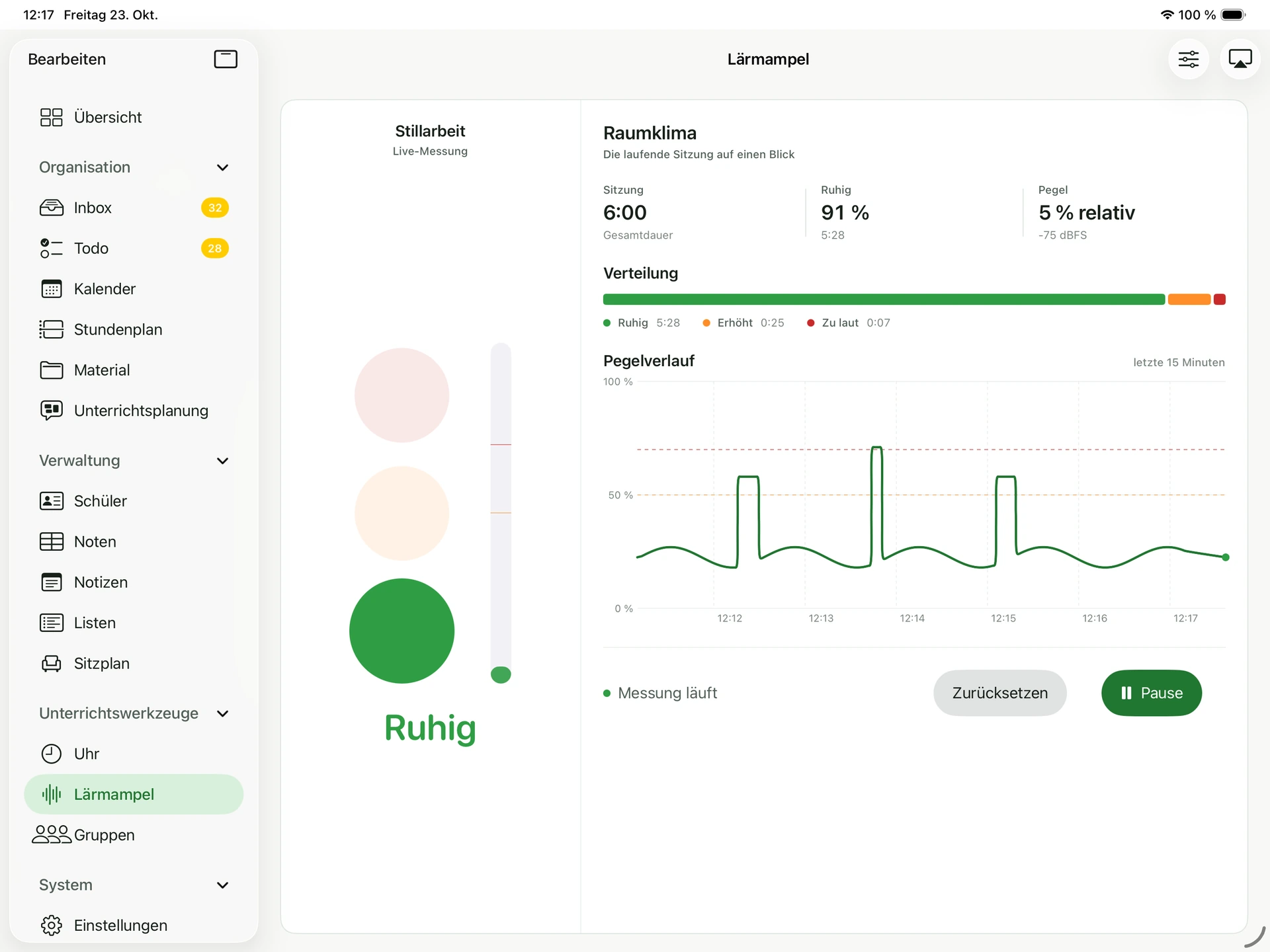Open the Sitzplan chair icon
The height and width of the screenshot is (952, 1270).
pyautogui.click(x=52, y=663)
